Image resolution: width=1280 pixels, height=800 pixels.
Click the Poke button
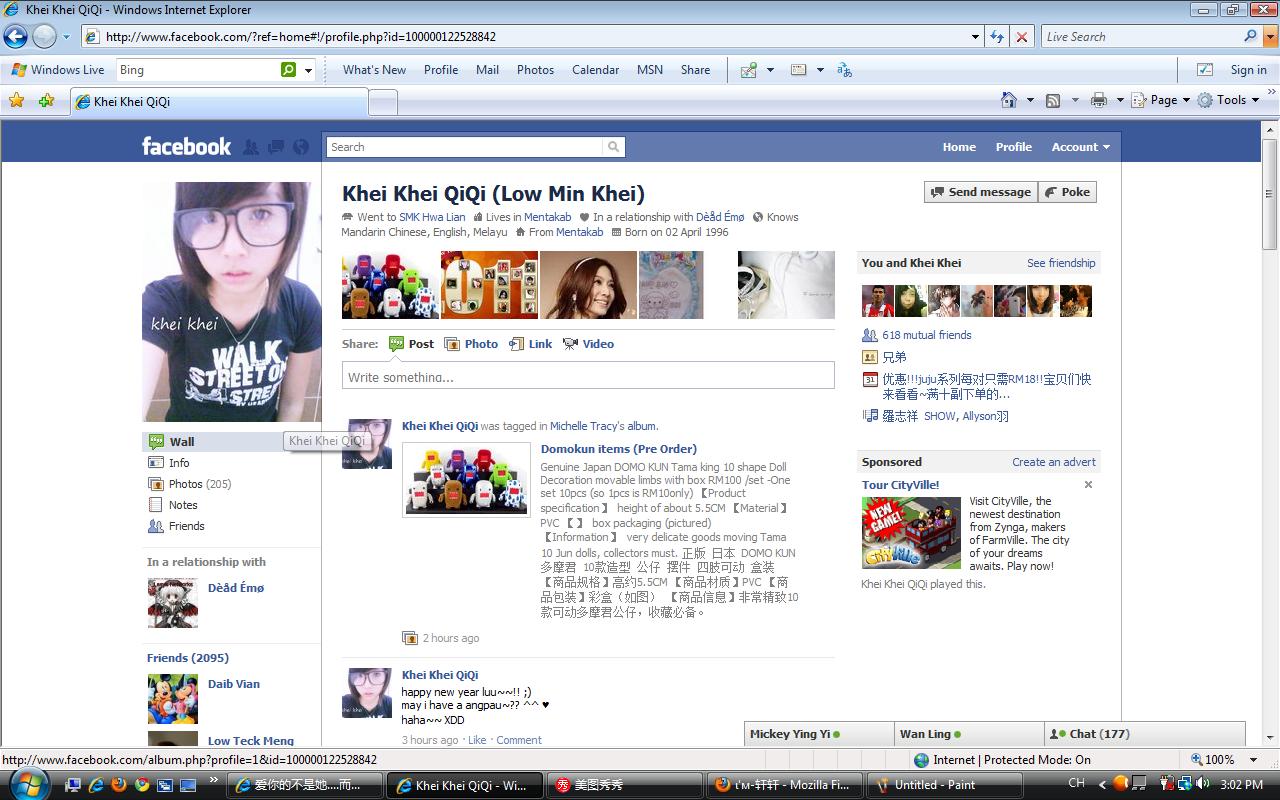[x=1067, y=192]
